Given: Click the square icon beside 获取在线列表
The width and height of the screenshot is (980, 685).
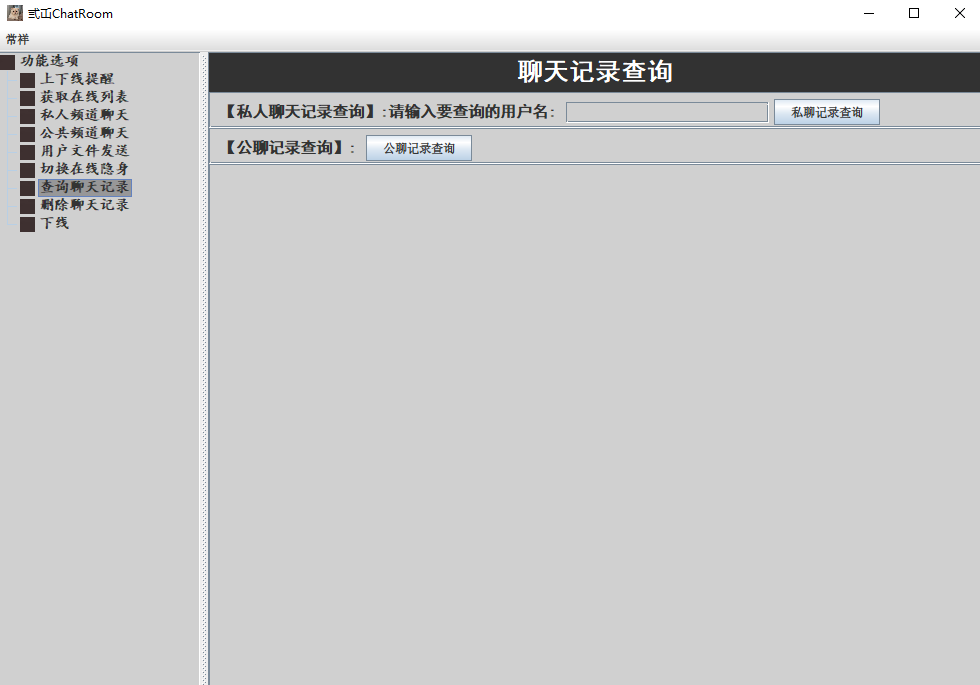Looking at the screenshot, I should (27, 96).
